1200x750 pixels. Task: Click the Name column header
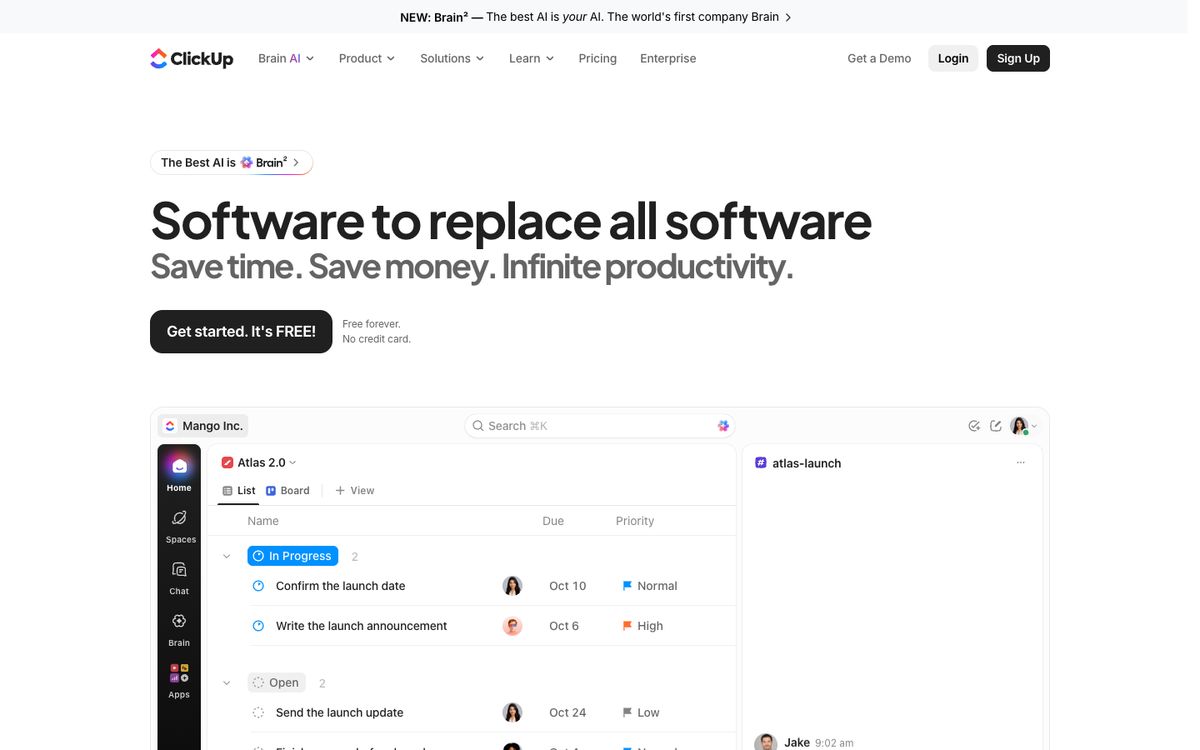pyautogui.click(x=263, y=521)
